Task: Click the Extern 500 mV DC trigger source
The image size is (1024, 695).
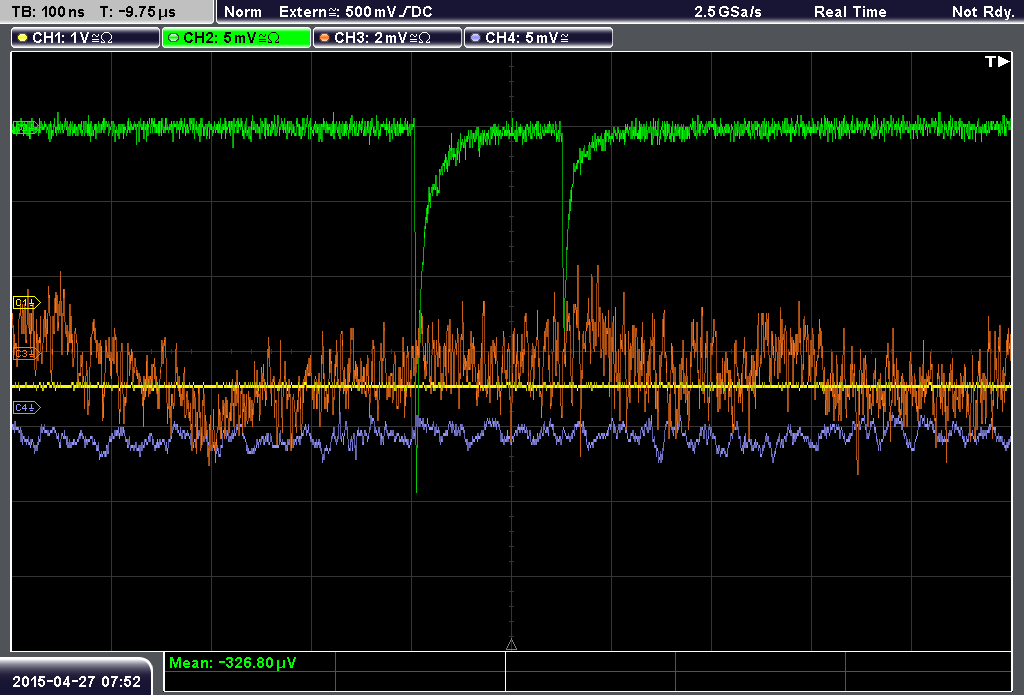Action: point(356,12)
